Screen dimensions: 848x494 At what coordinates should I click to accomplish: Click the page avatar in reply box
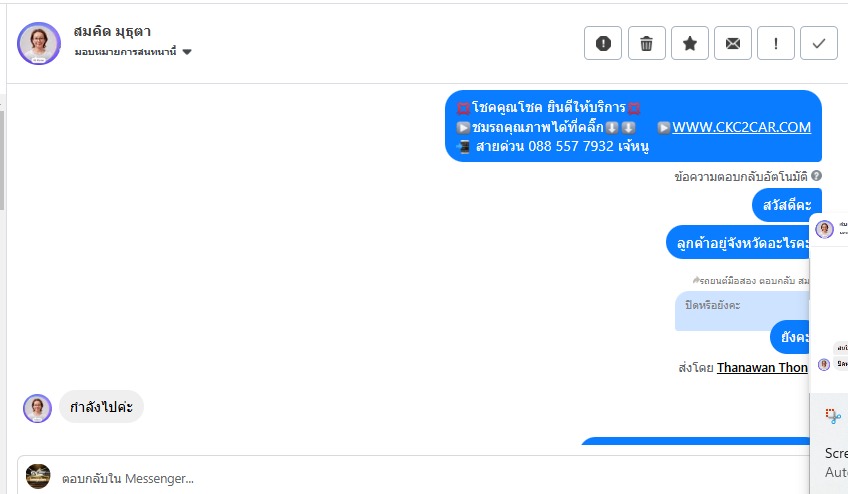pyautogui.click(x=38, y=476)
